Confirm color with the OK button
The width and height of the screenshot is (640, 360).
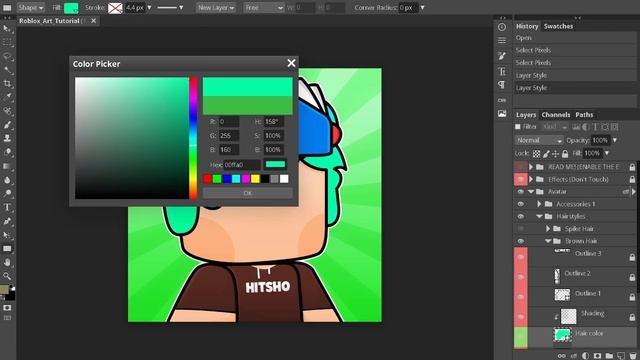click(247, 193)
